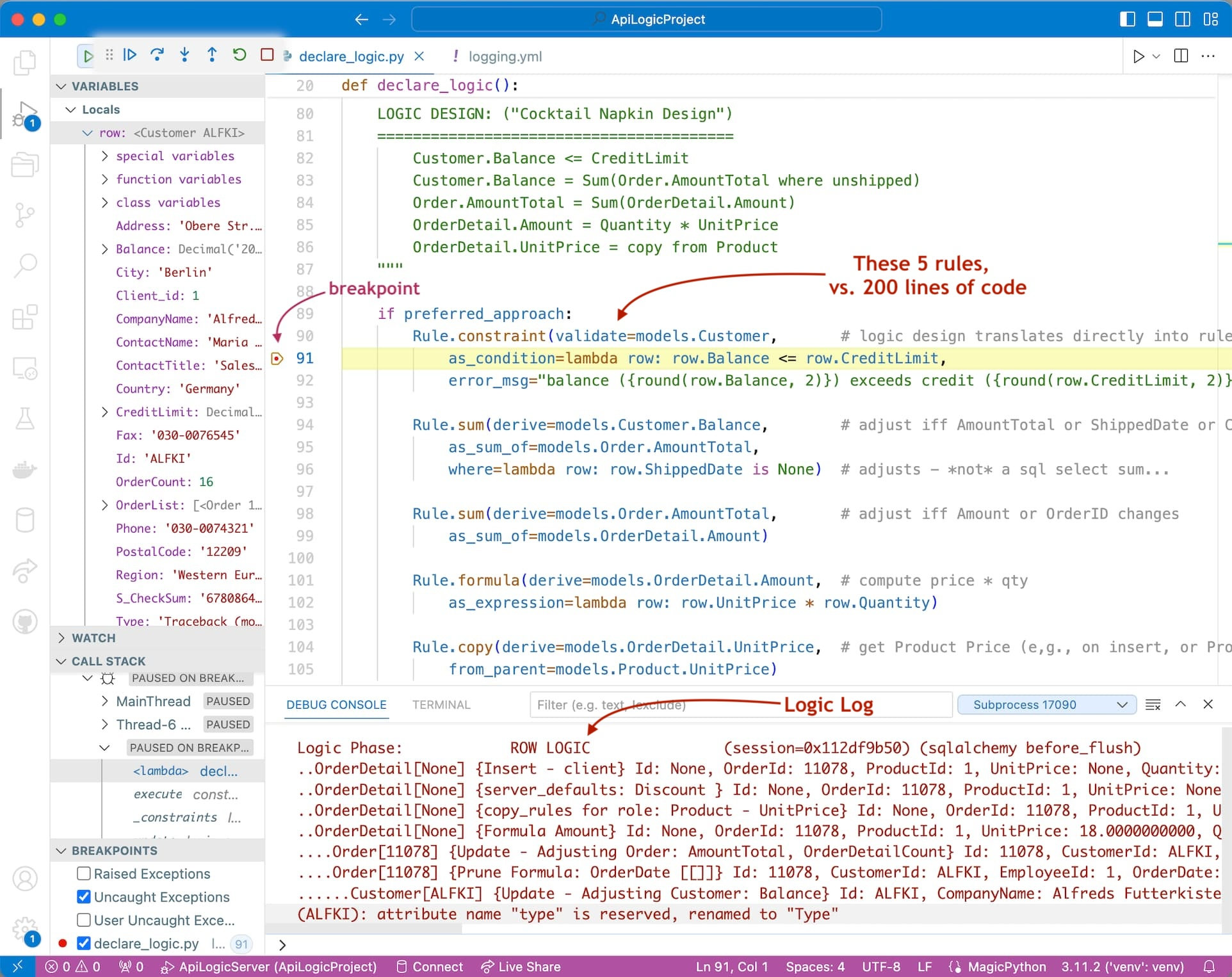The image size is (1232, 977).
Task: Click Step Out debug arrow
Action: [212, 55]
